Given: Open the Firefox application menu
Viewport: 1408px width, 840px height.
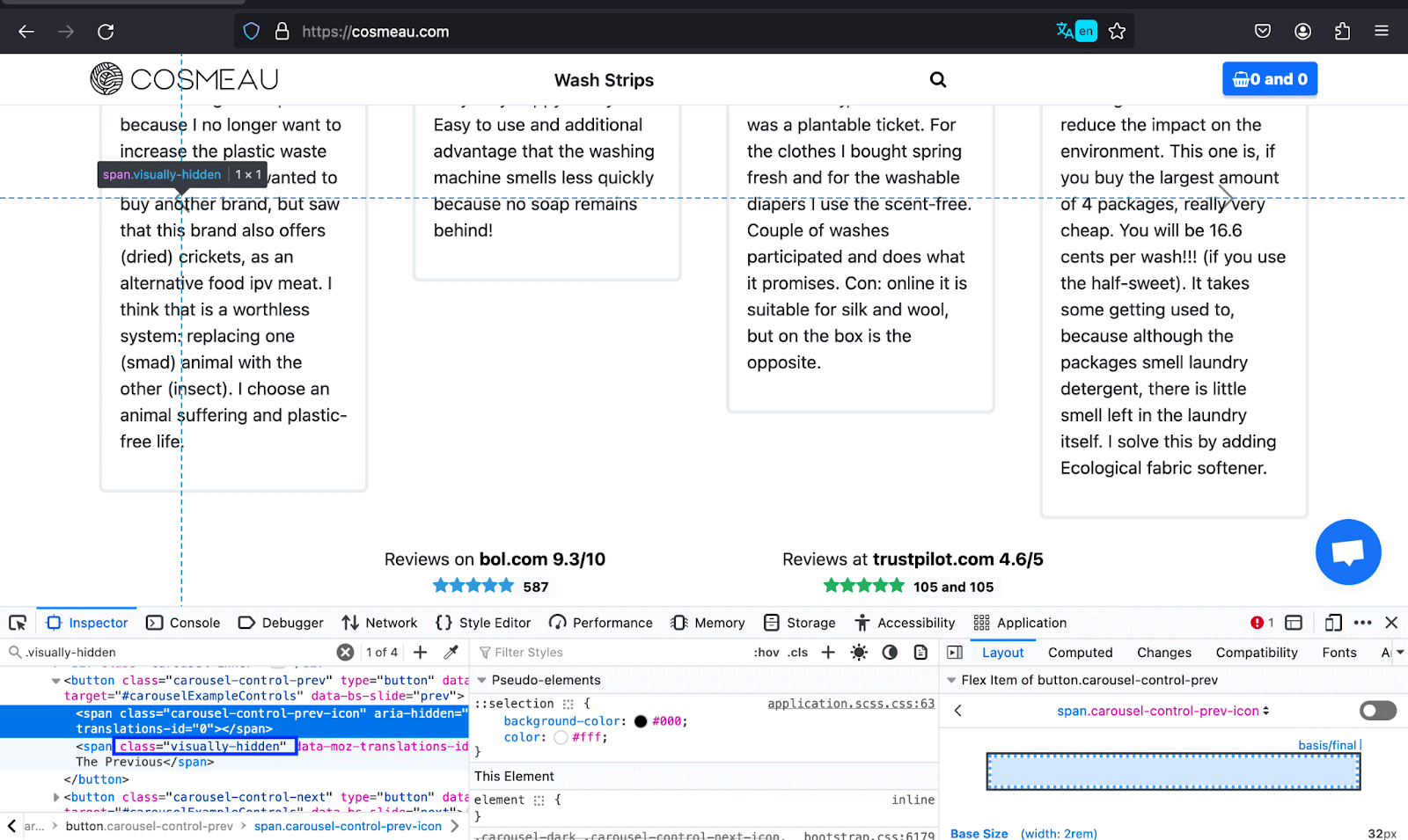Looking at the screenshot, I should click(x=1382, y=32).
